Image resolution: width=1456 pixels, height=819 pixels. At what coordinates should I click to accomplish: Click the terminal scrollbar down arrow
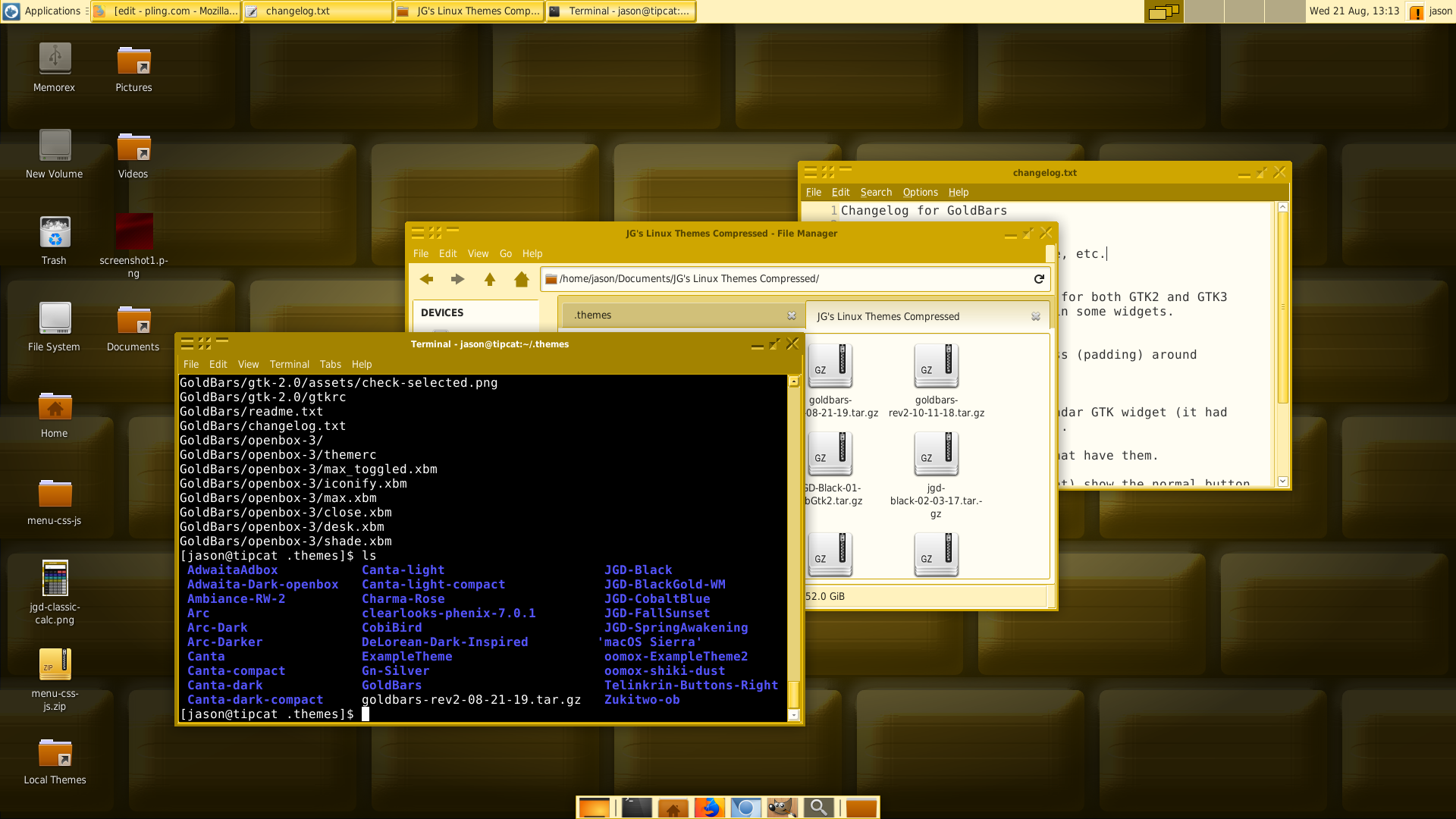794,714
